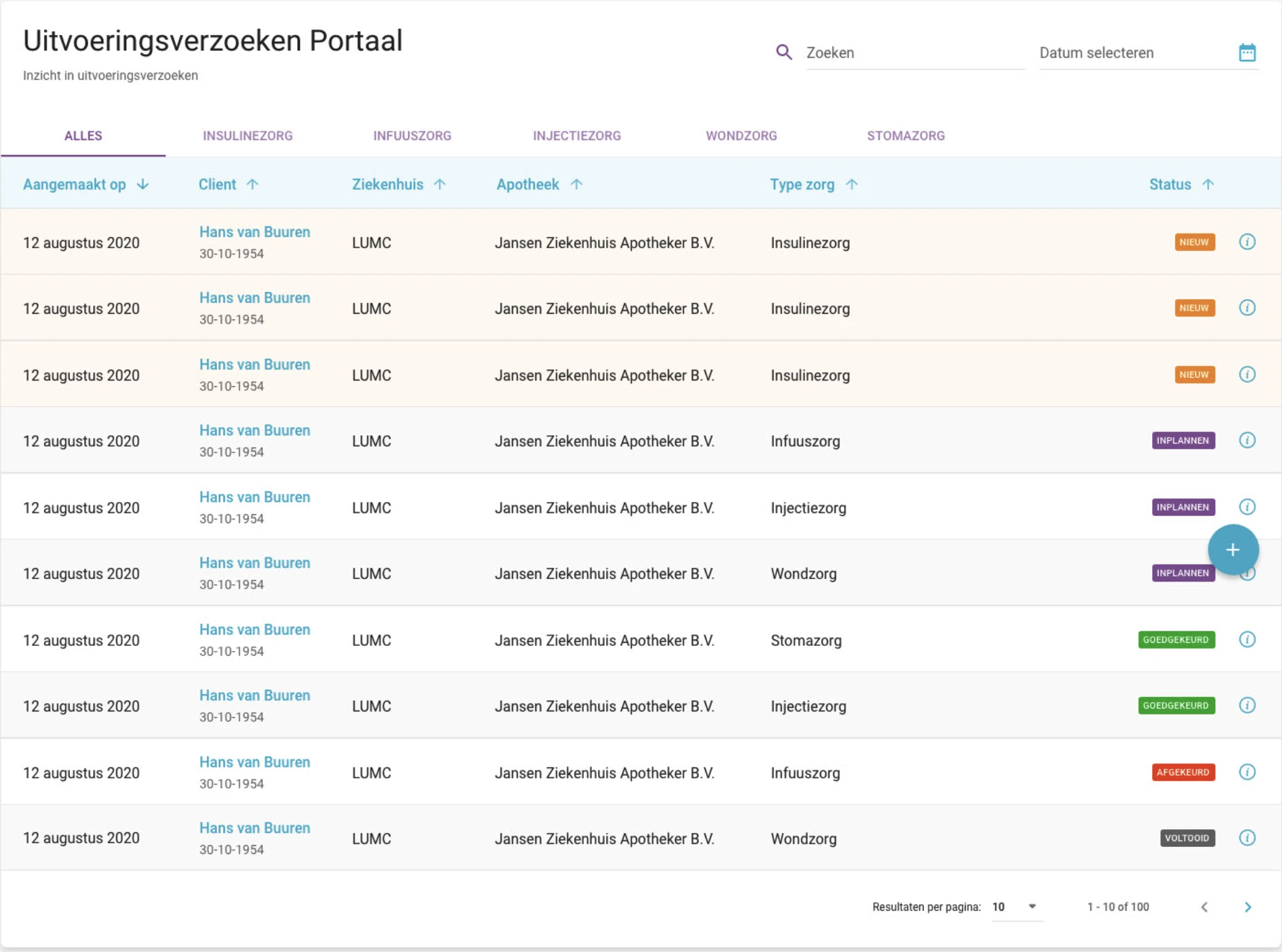1282x952 pixels.
Task: Click the floating plus add button
Action: [1232, 550]
